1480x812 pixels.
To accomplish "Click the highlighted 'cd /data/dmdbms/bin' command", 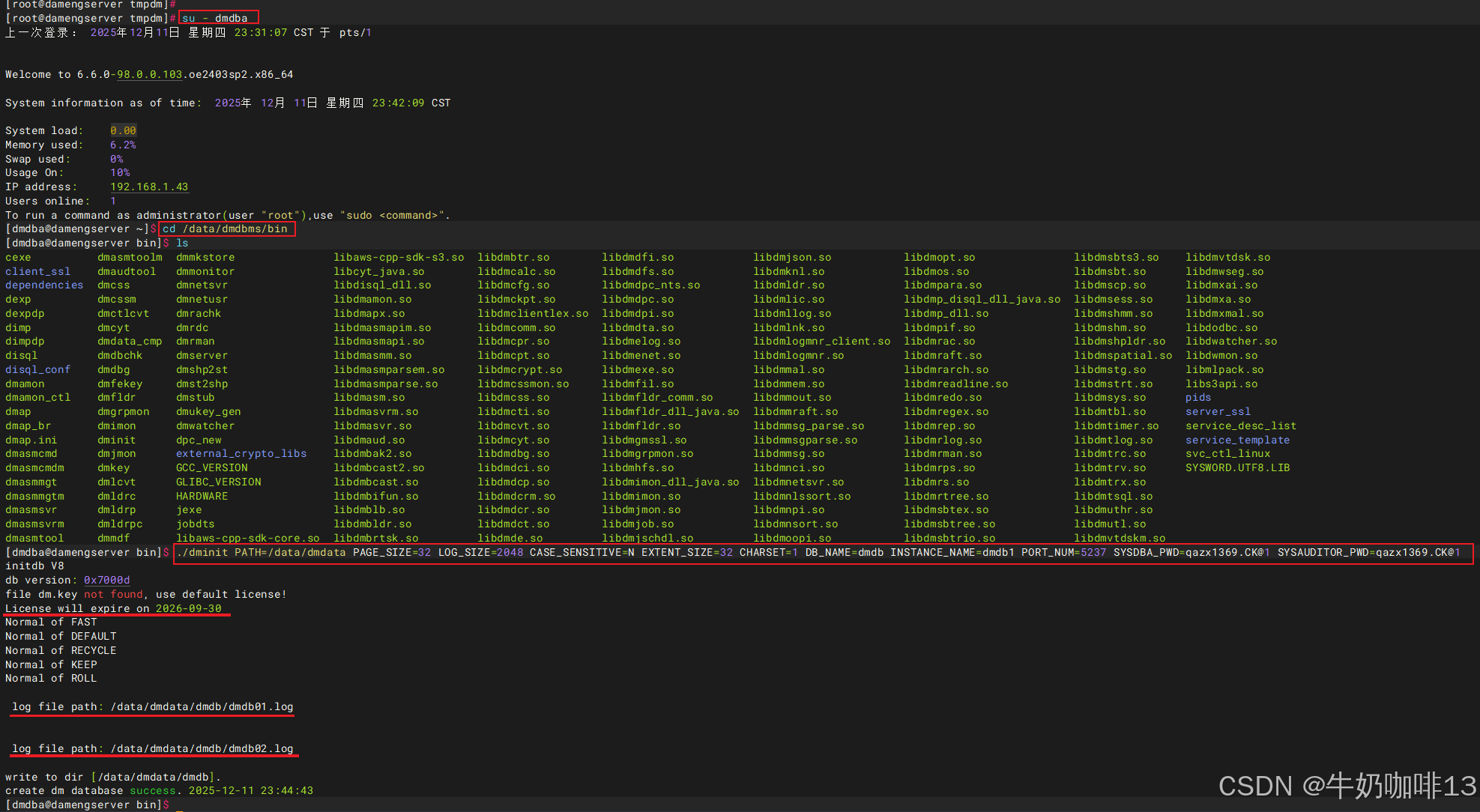I will click(x=225, y=229).
